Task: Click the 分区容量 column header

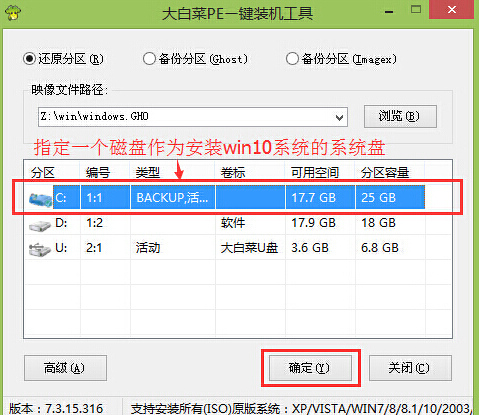Action: tap(390, 173)
